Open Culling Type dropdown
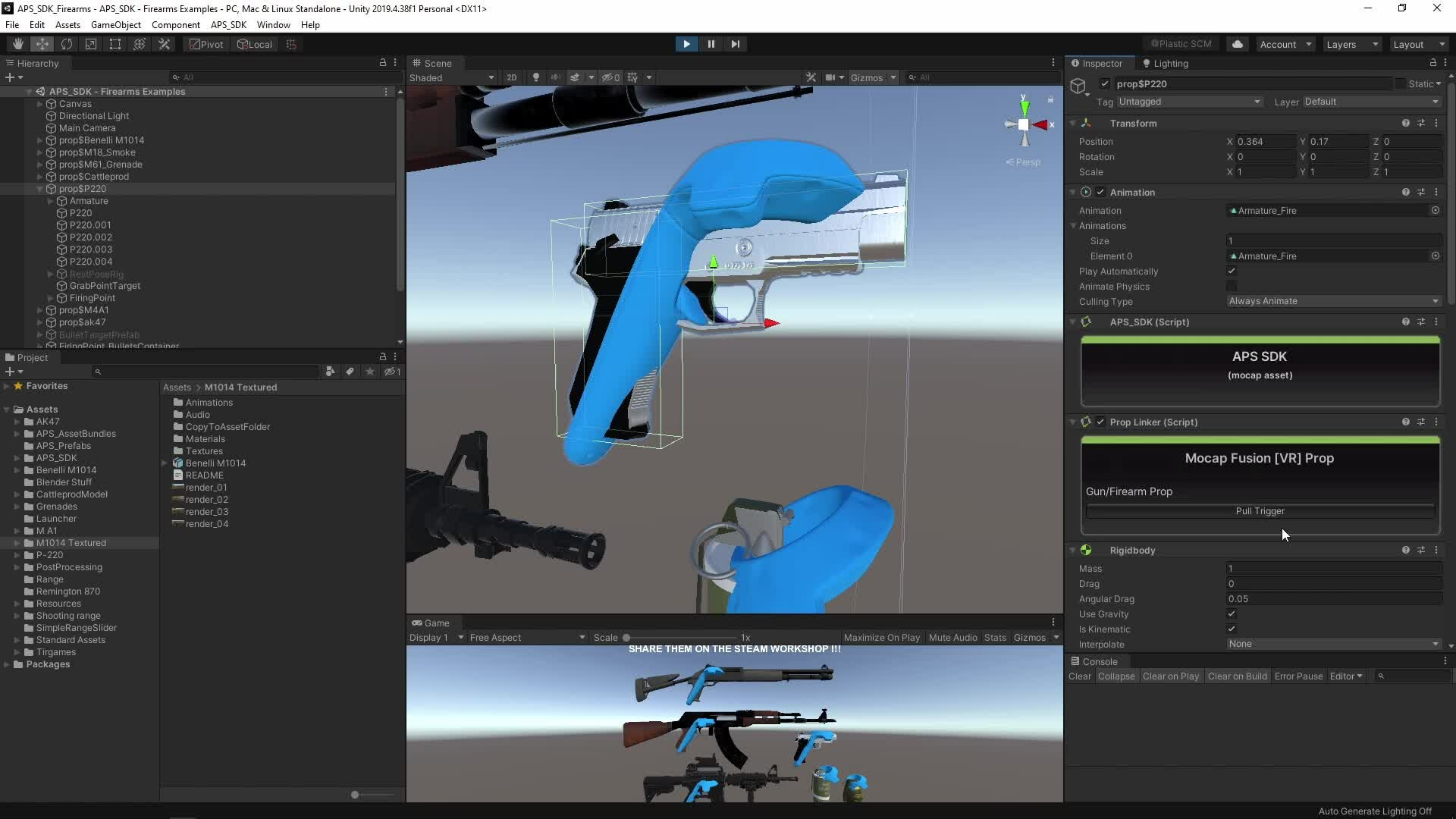Screen dimensions: 1456x819 [1333, 301]
